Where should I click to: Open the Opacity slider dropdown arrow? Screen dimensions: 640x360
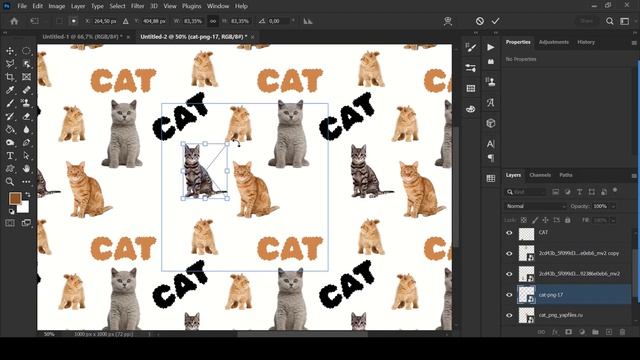tap(613, 206)
